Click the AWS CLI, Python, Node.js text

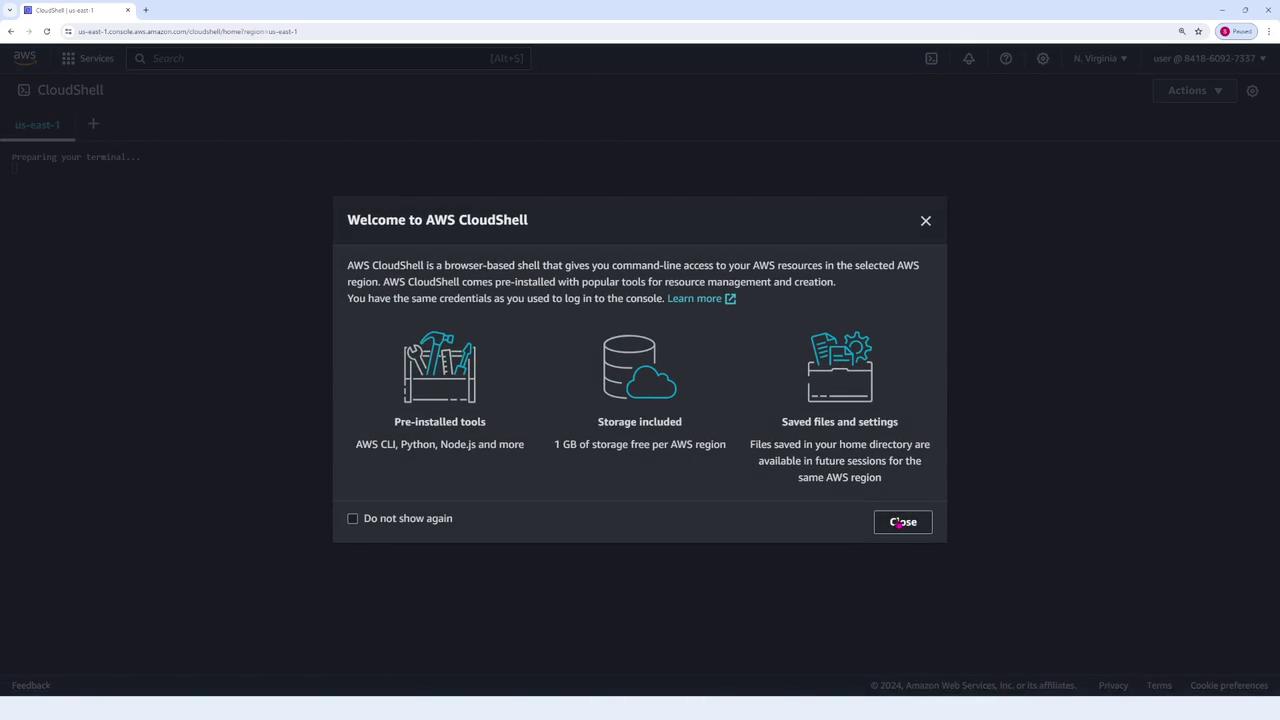pos(440,445)
